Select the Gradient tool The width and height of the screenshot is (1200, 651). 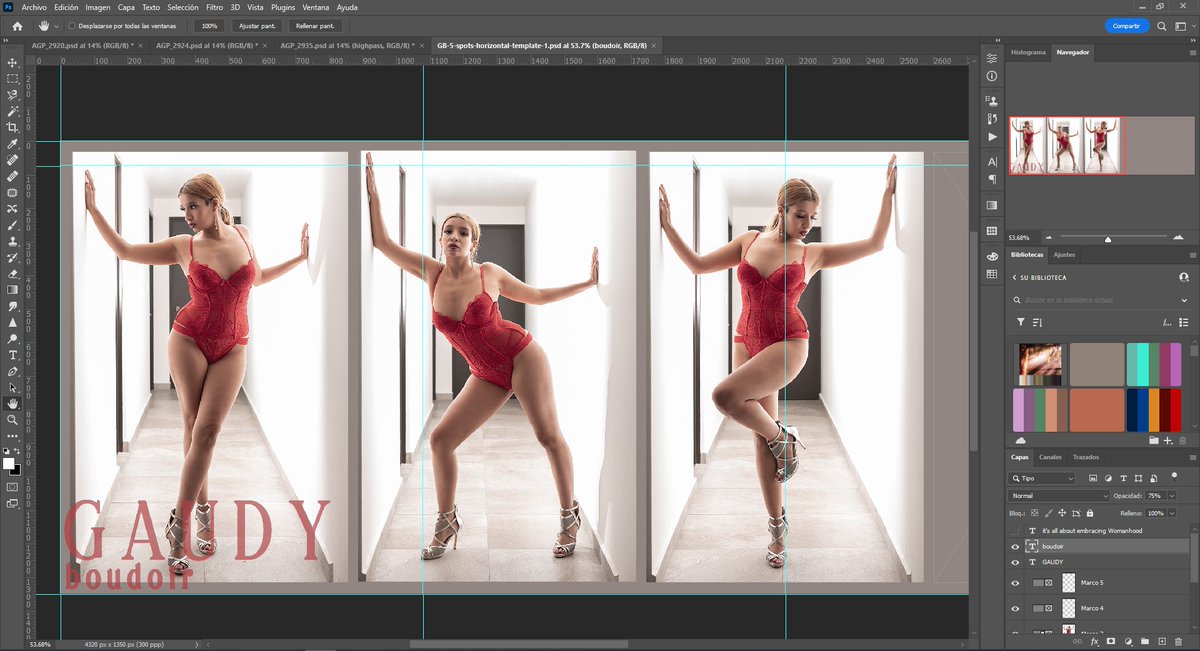coord(13,290)
